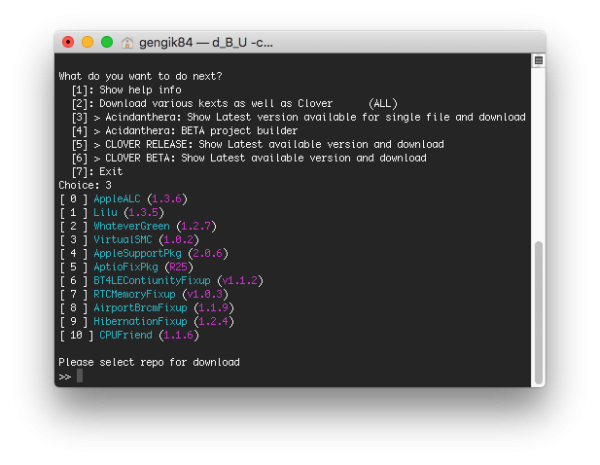Click the CPUFriend entry
The height and width of the screenshot is (465, 600).
(127, 335)
